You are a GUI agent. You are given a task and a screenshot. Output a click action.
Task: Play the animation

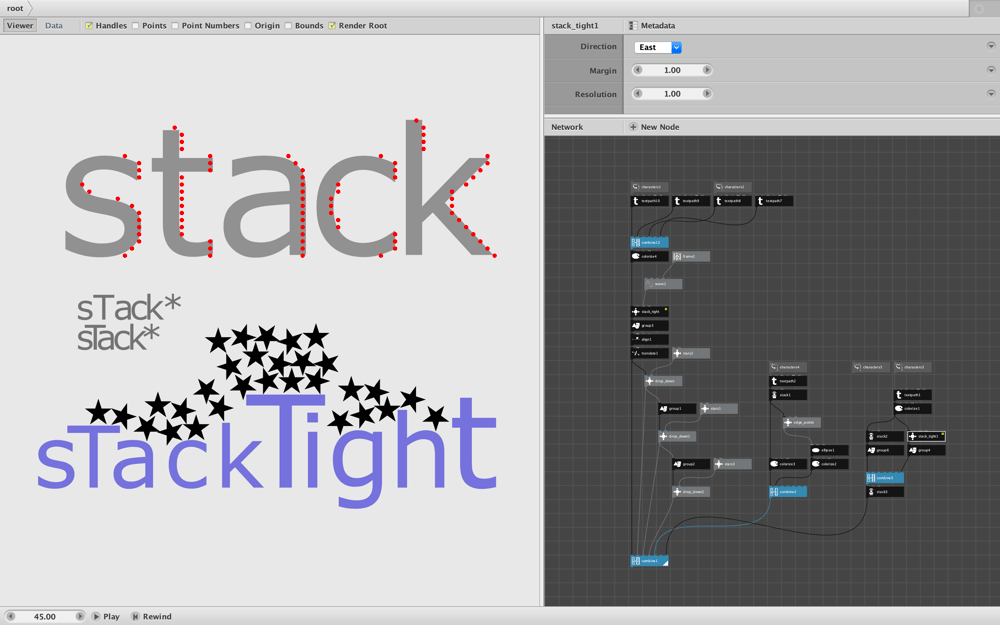(106, 617)
